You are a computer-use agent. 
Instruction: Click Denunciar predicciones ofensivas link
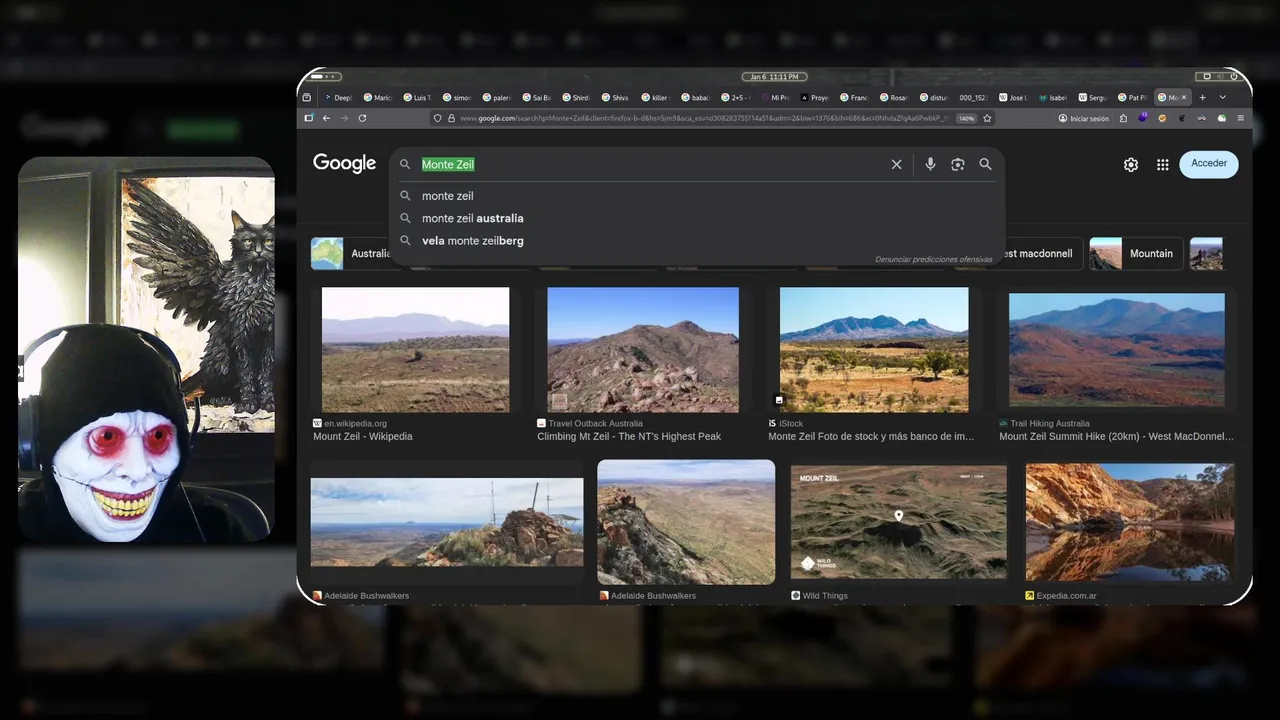coord(933,259)
